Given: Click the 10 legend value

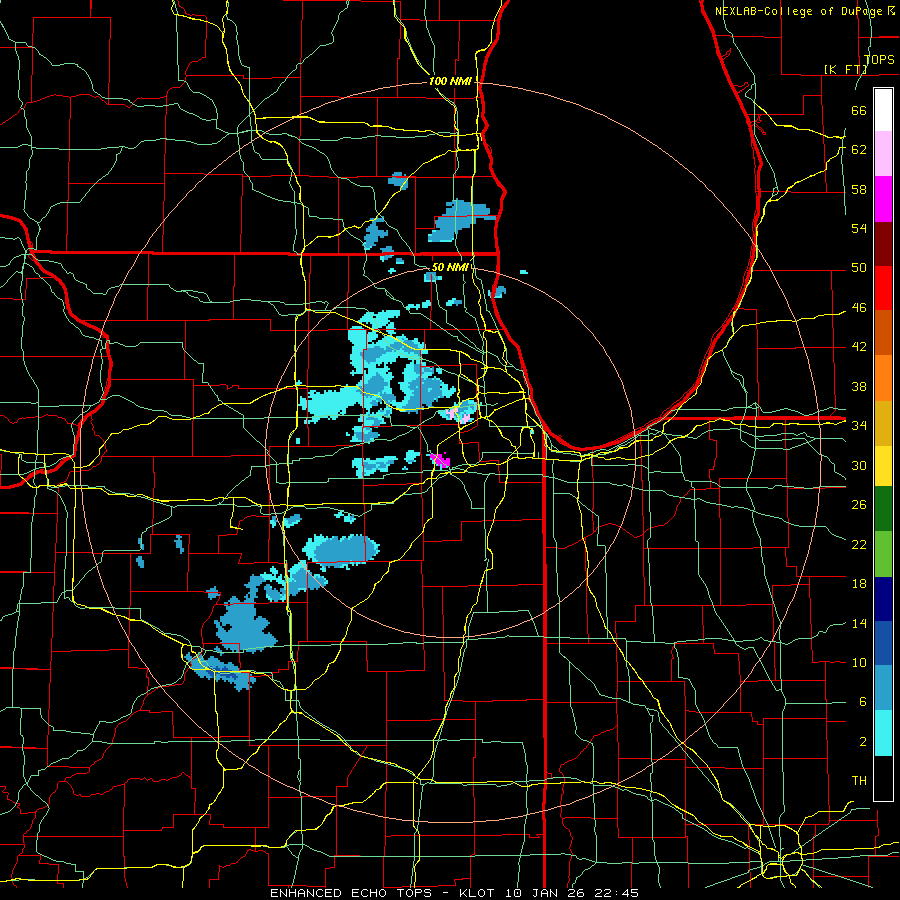Looking at the screenshot, I should [859, 662].
